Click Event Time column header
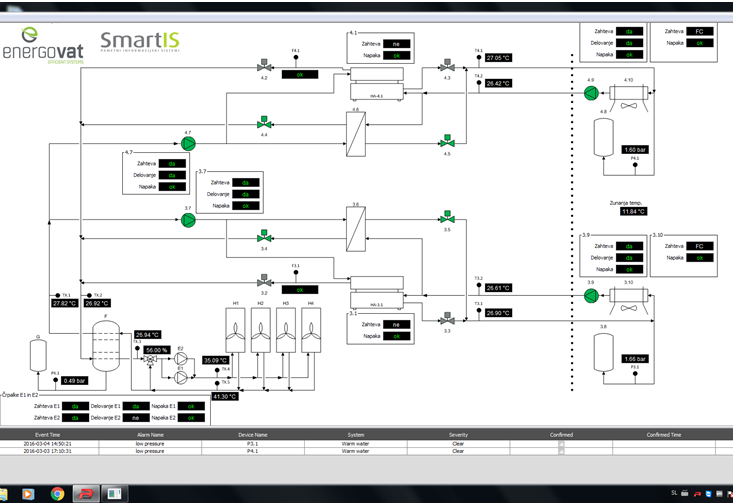735x503 pixels. tap(47, 435)
